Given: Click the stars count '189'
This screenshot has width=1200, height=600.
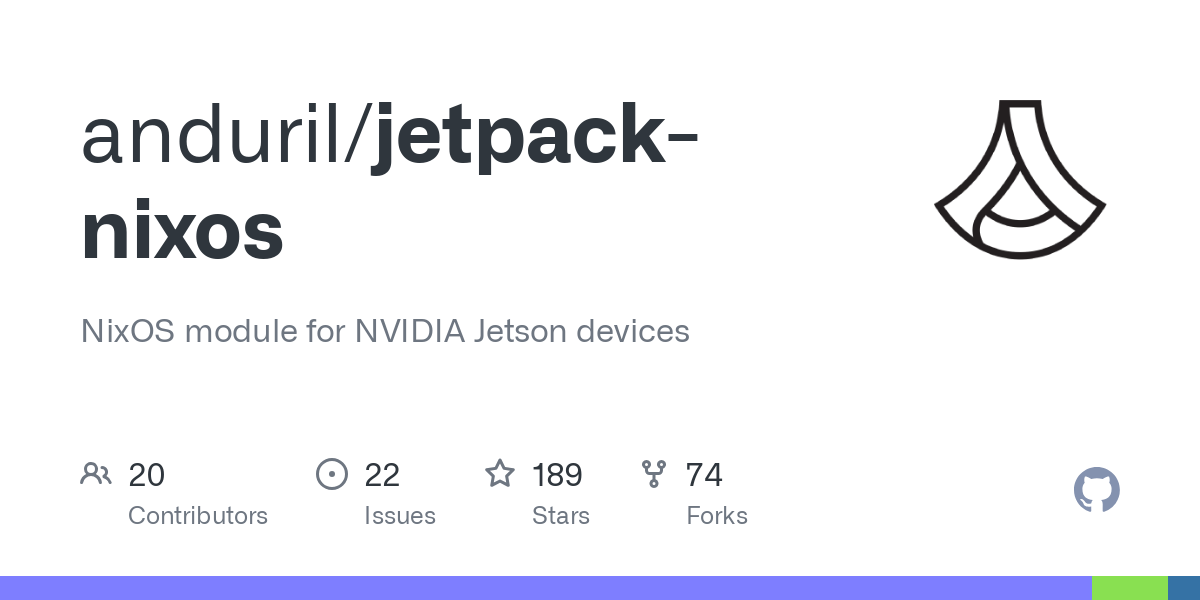Looking at the screenshot, I should (557, 474).
